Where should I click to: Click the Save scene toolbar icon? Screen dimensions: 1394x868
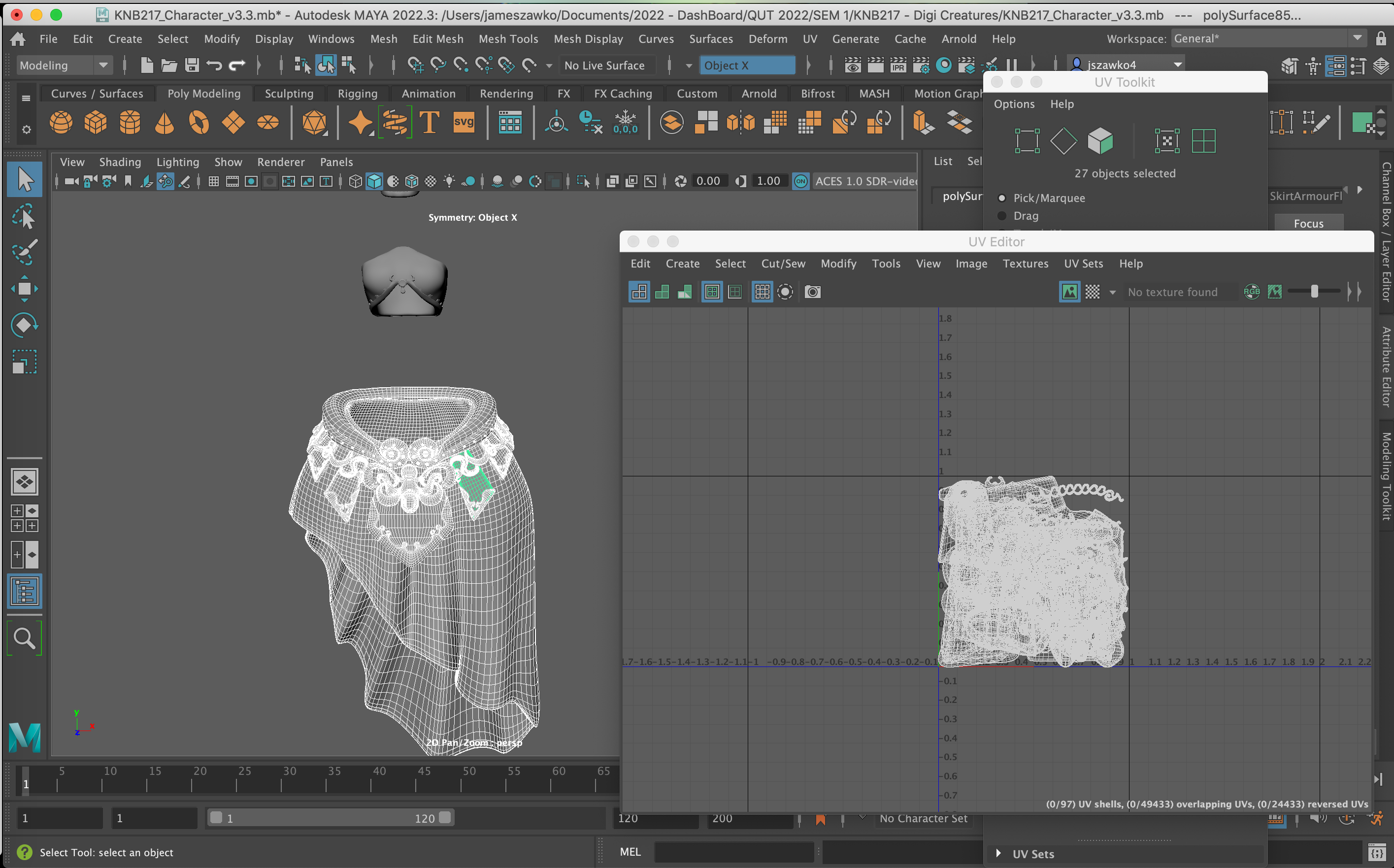(x=192, y=66)
